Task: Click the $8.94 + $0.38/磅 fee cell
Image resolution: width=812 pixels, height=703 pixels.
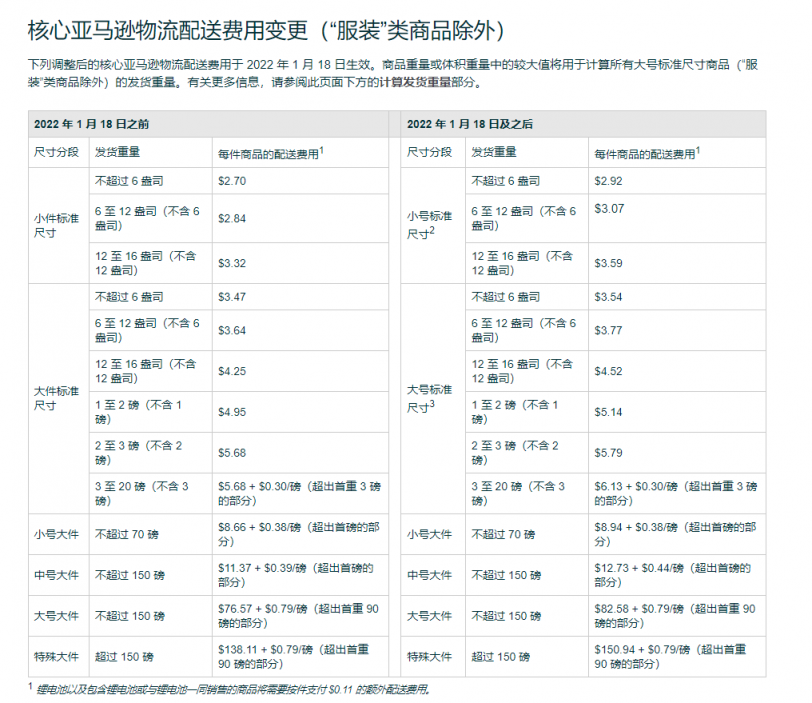Action: click(x=676, y=534)
